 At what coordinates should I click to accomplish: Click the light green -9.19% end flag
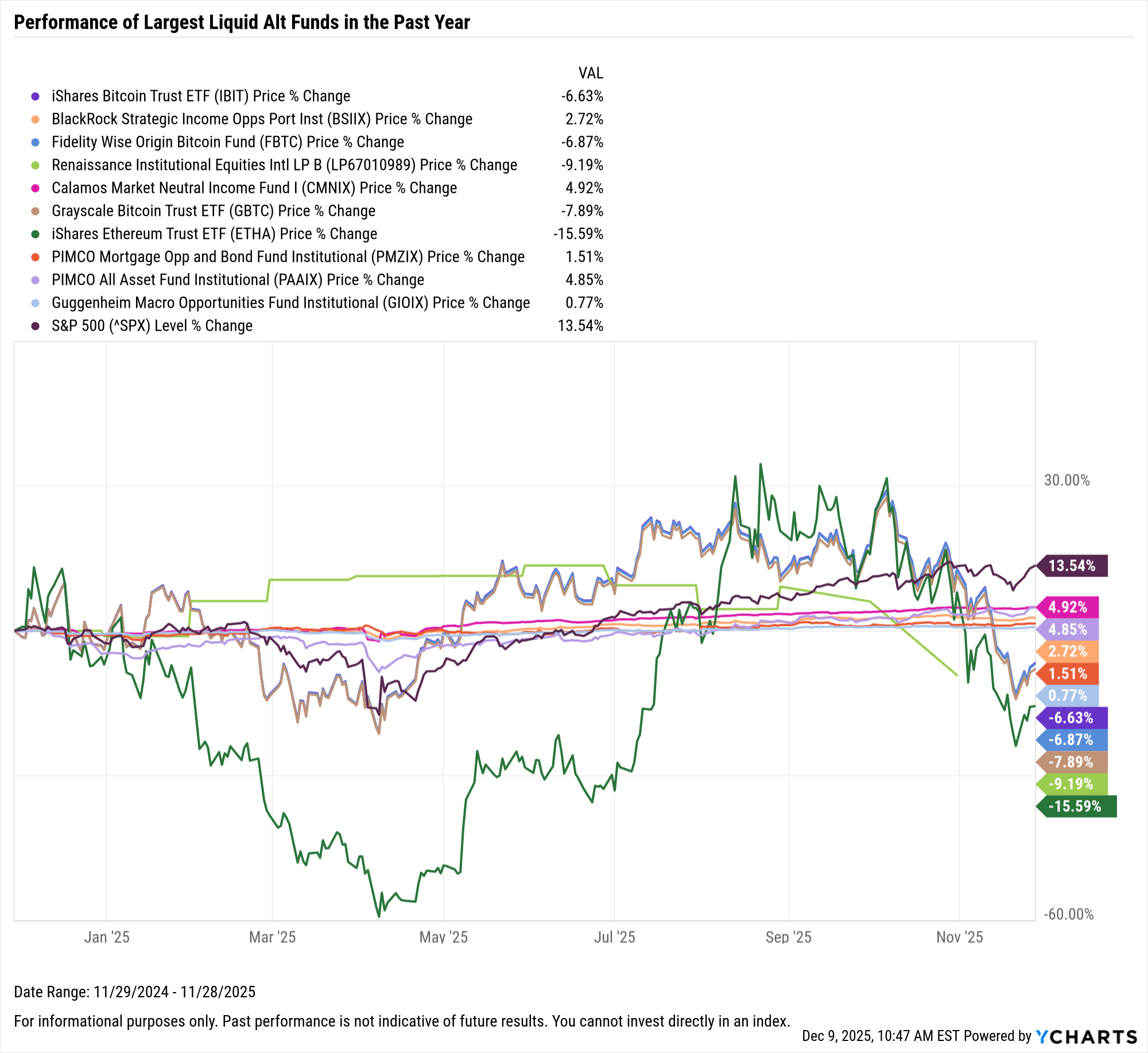pos(1071,784)
